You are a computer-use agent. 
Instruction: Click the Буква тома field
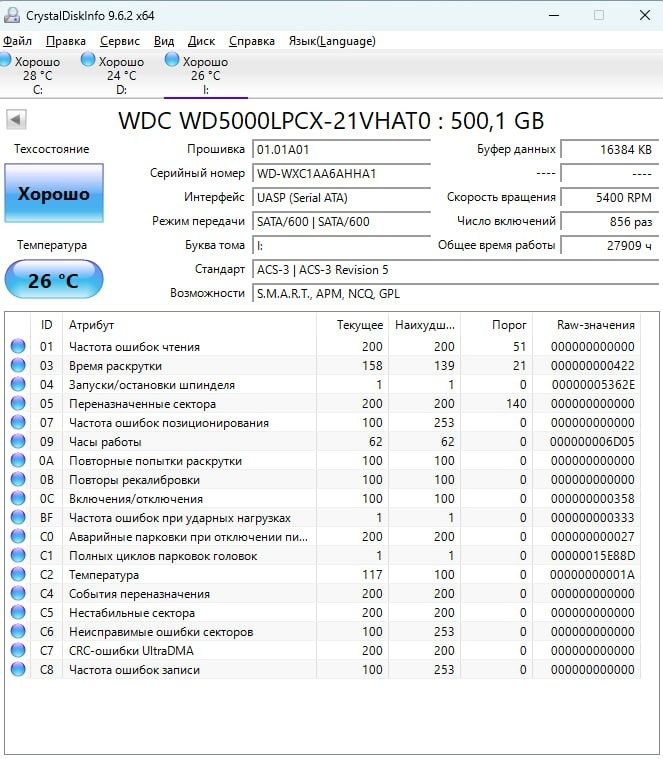341,245
